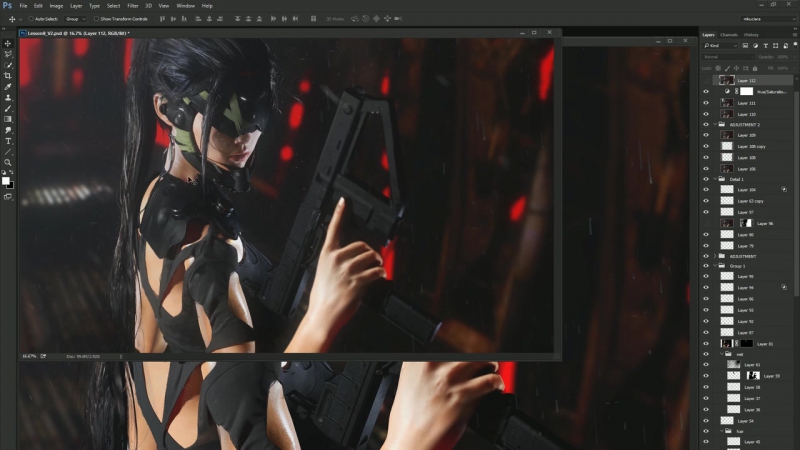Click lock transparent pixels icon
Viewport: 800px width, 450px height.
coord(718,68)
